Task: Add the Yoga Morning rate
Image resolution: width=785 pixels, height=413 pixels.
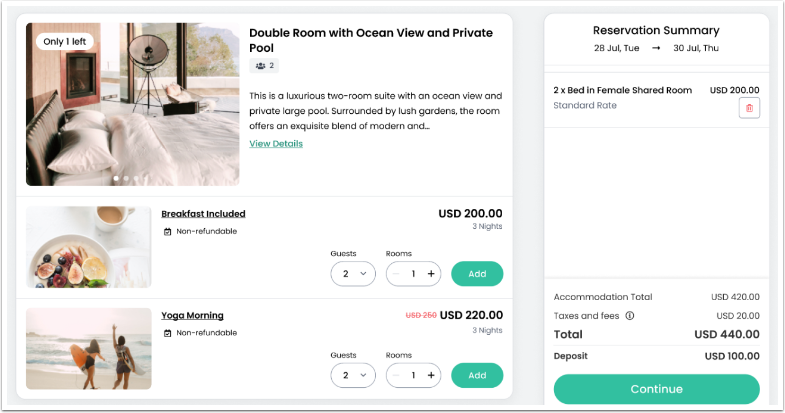Action: [x=477, y=376]
